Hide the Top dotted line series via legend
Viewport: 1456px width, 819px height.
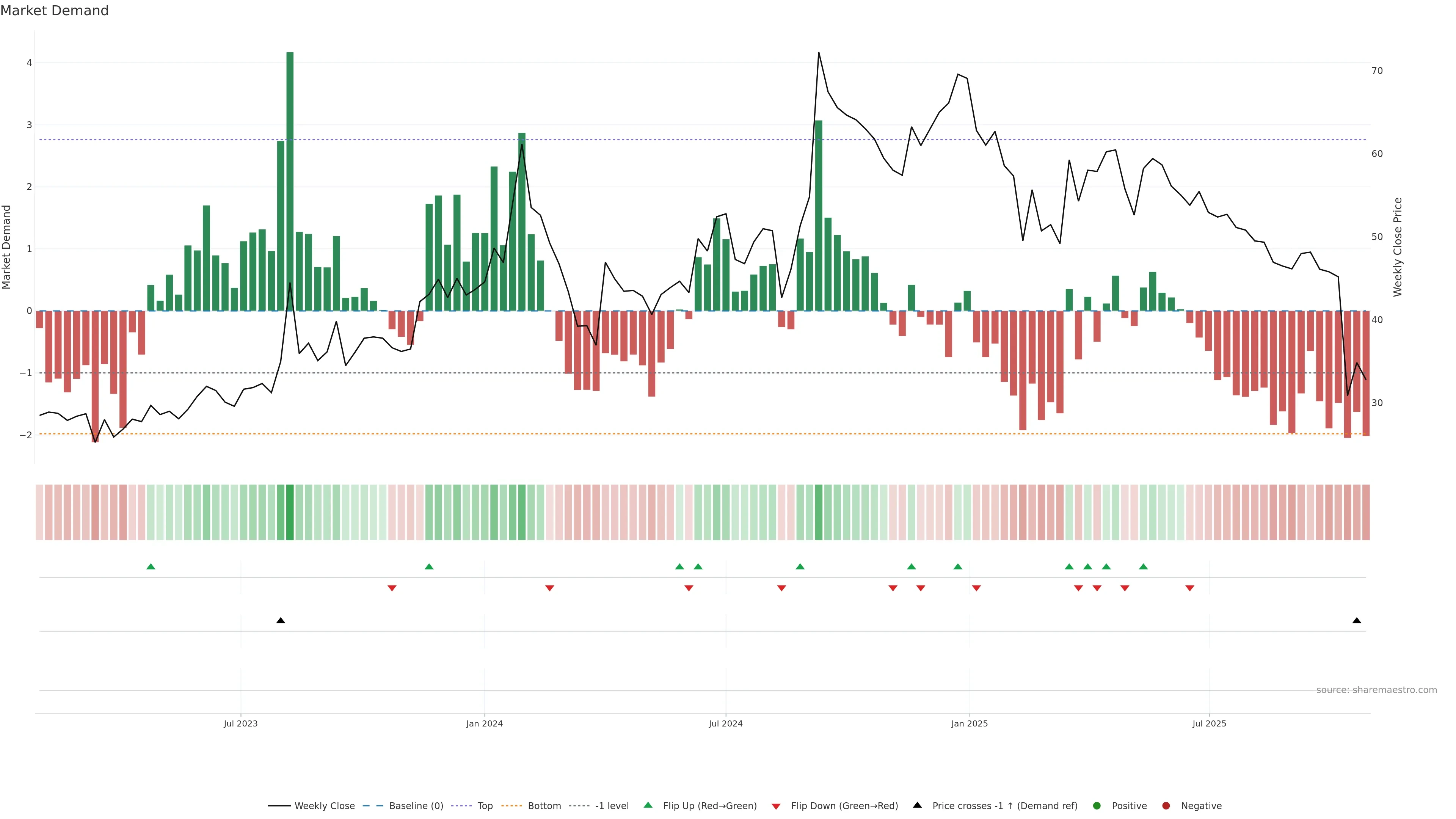(x=485, y=805)
